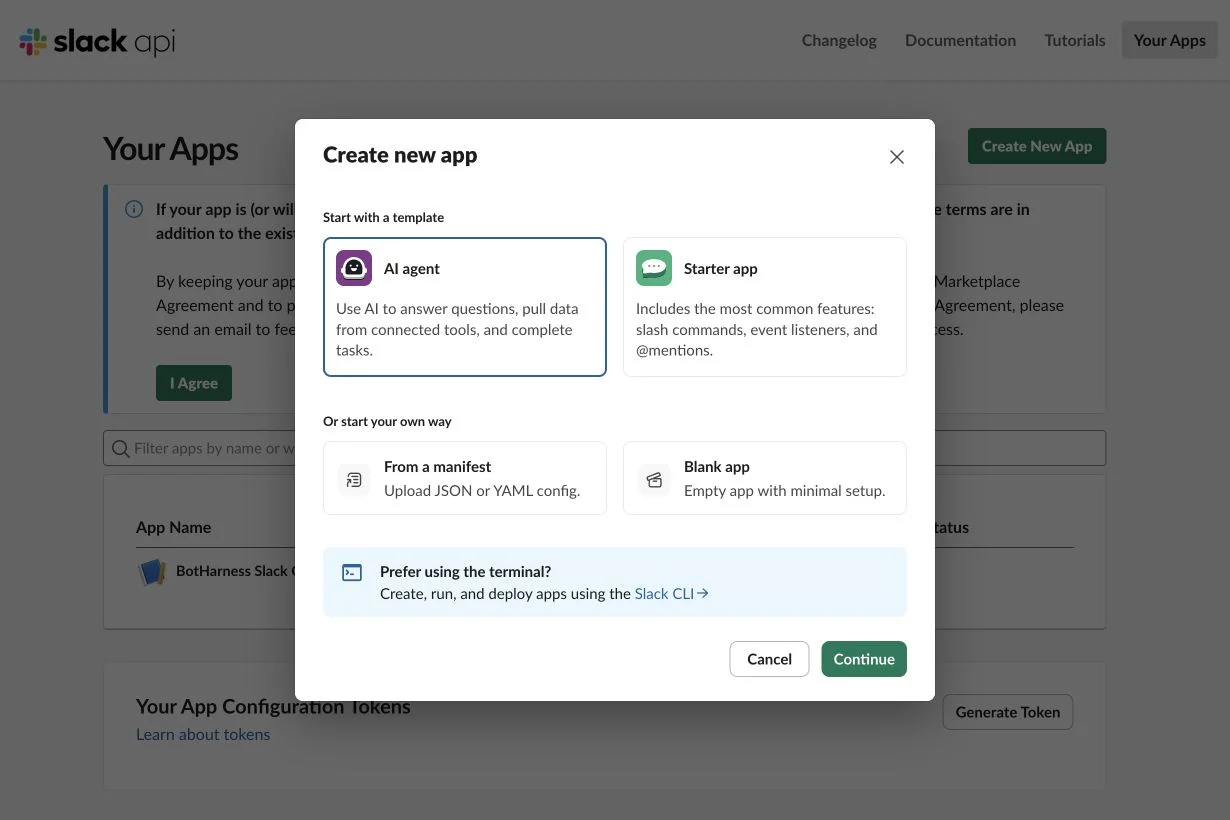This screenshot has width=1230, height=820.
Task: Open the Your Apps nav item
Action: (1170, 40)
